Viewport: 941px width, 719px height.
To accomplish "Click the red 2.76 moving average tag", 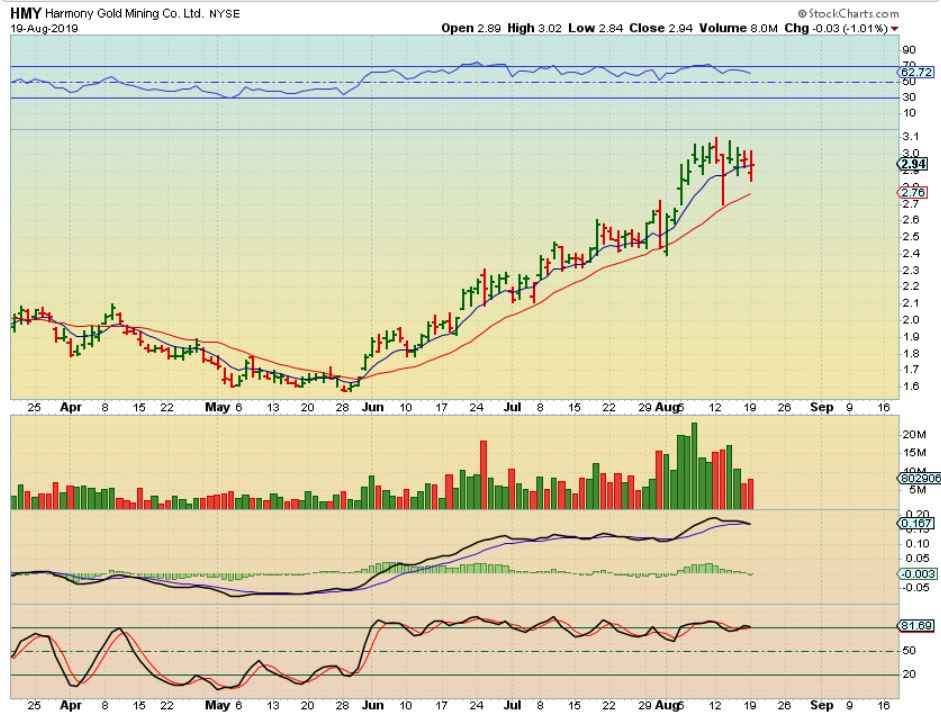I will pyautogui.click(x=913, y=193).
